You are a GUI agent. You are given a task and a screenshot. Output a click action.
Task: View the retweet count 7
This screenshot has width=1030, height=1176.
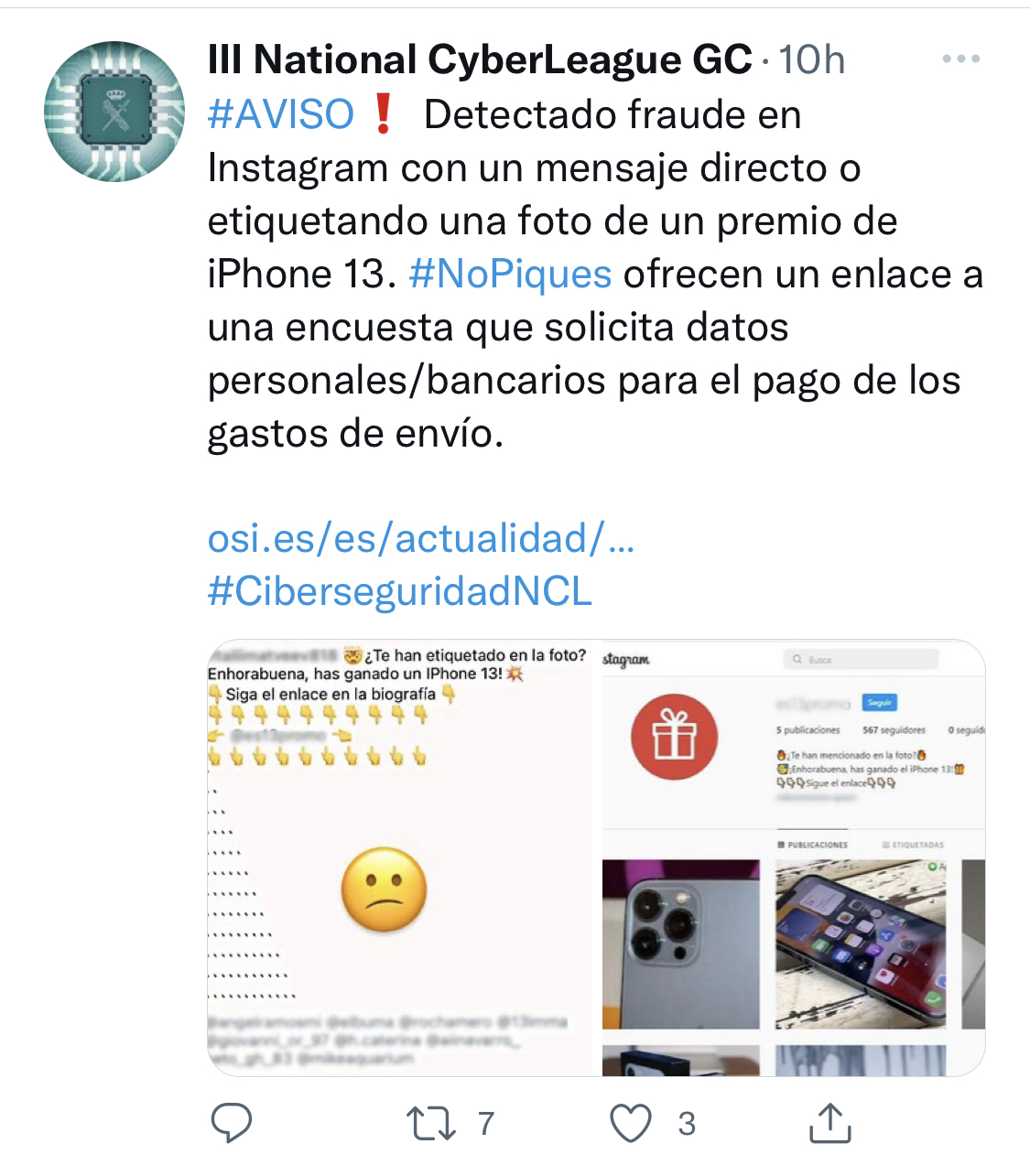point(486,1124)
